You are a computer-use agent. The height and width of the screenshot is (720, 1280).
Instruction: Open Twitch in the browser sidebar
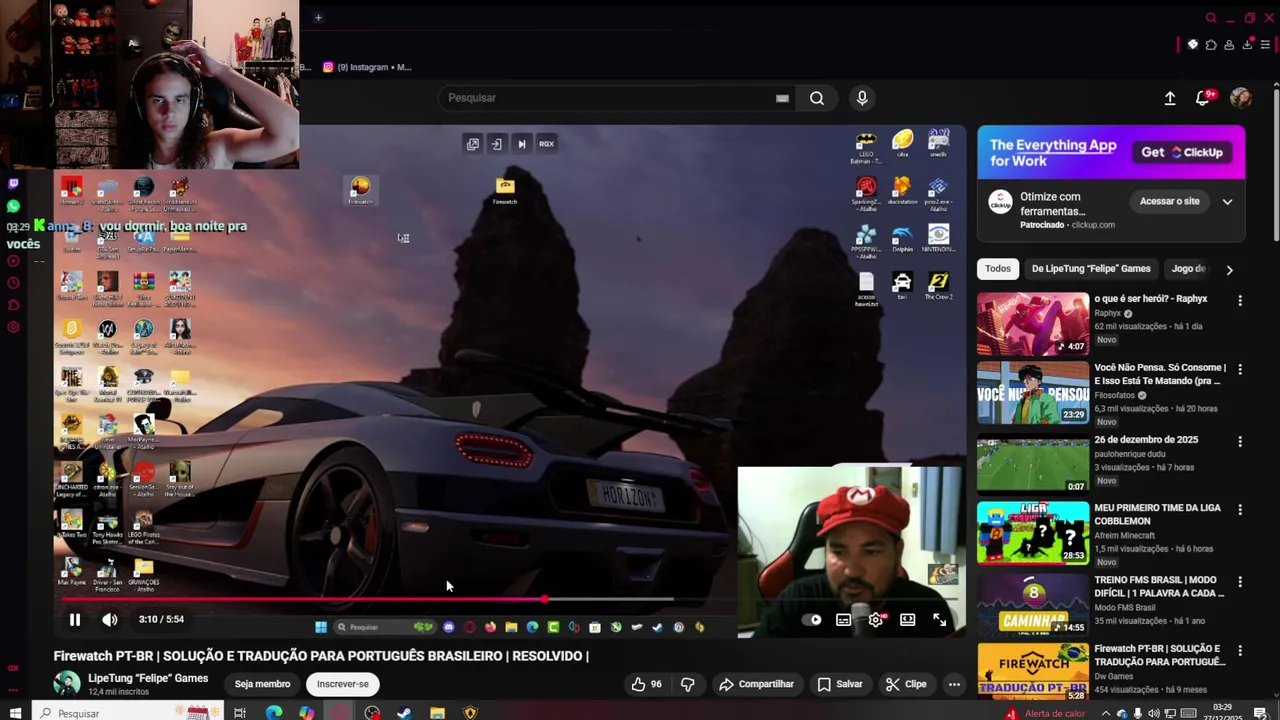(13, 184)
